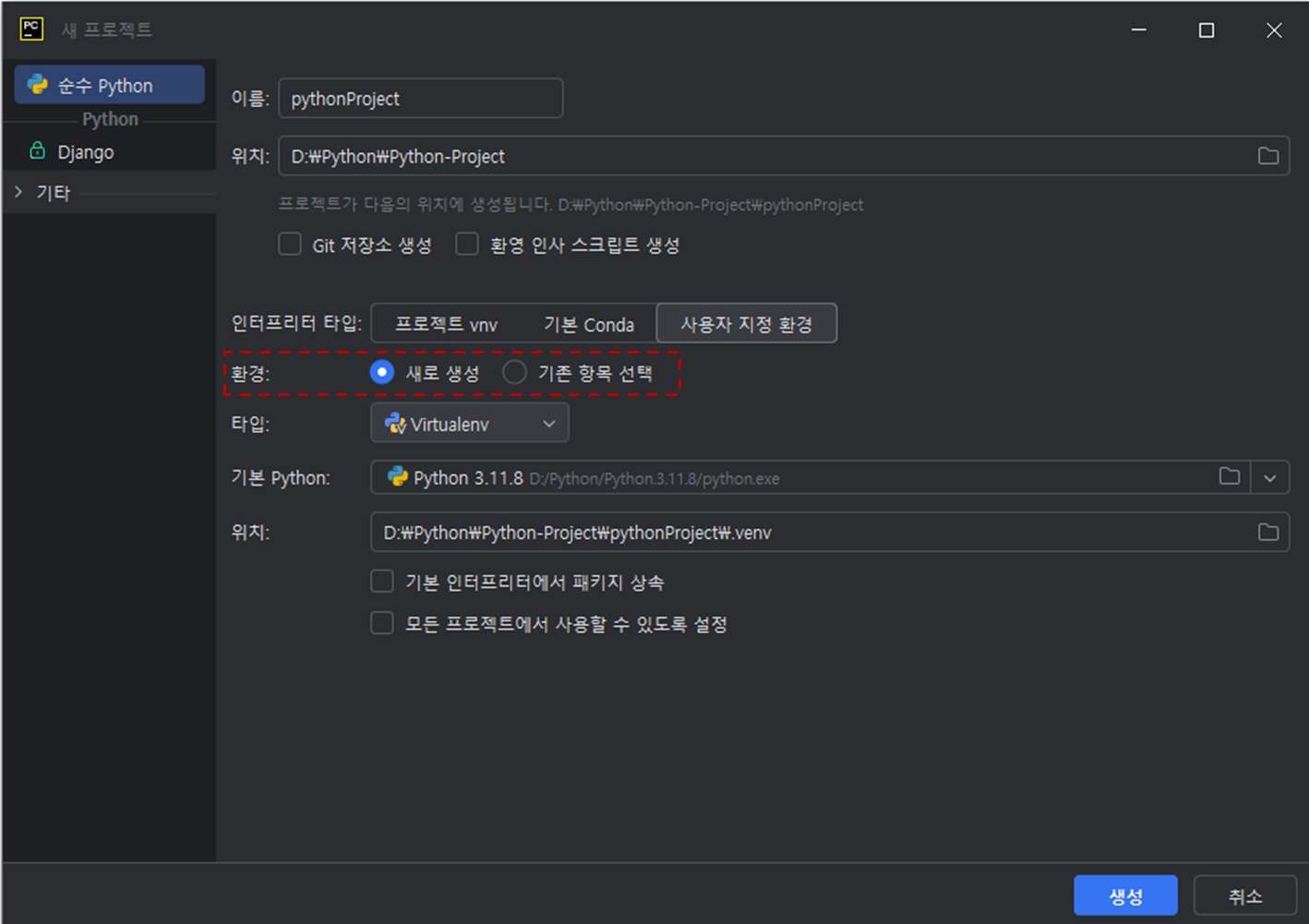This screenshot has height=924, width=1309.
Task: Select 새로 생성 radio button
Action: pos(382,372)
